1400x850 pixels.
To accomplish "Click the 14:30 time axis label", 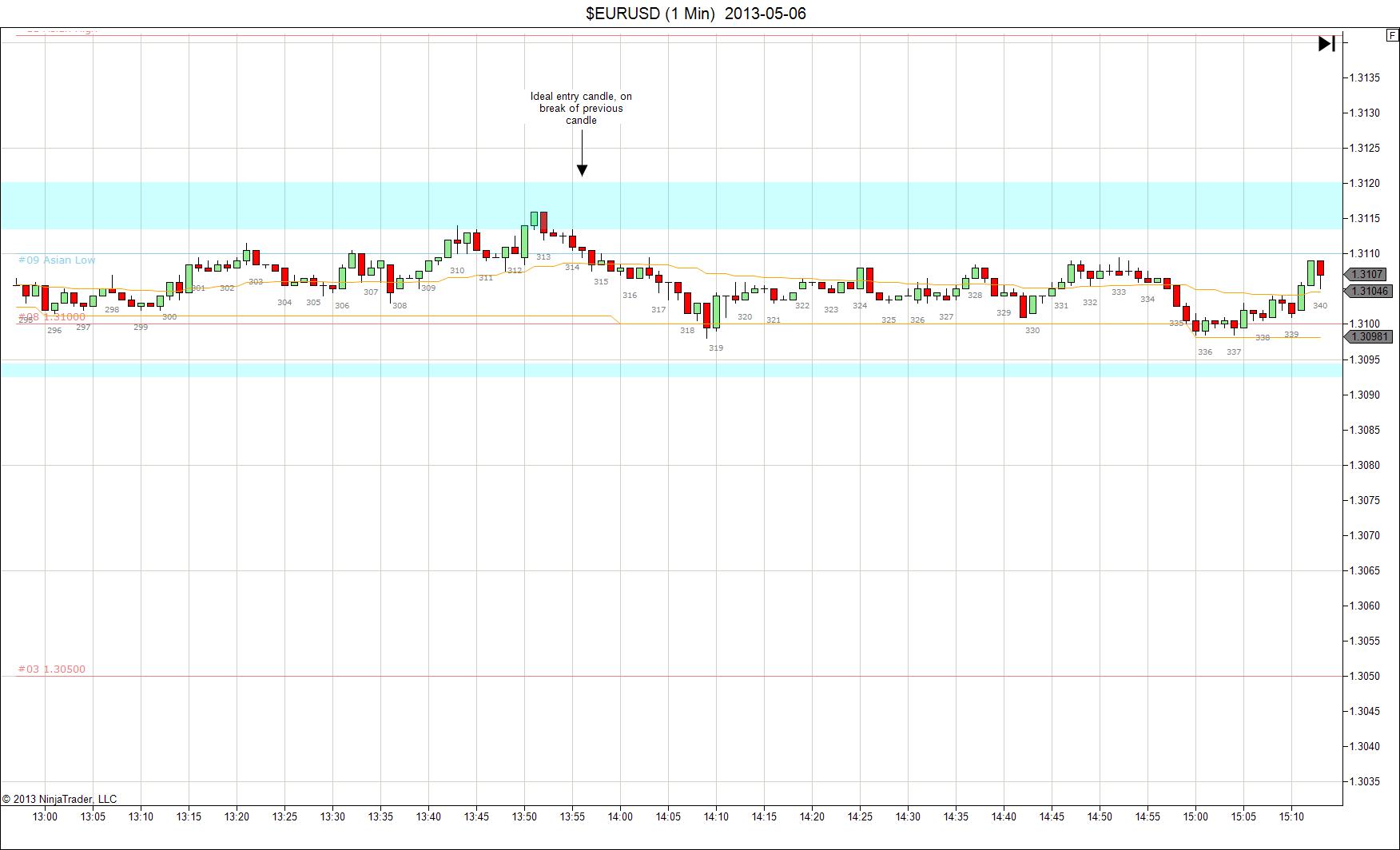I will [x=908, y=817].
